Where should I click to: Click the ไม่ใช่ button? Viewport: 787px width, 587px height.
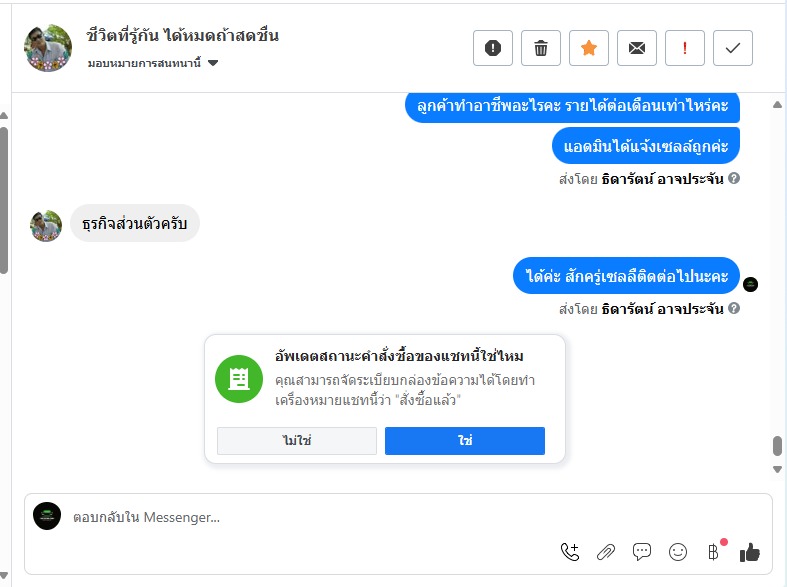click(x=297, y=441)
